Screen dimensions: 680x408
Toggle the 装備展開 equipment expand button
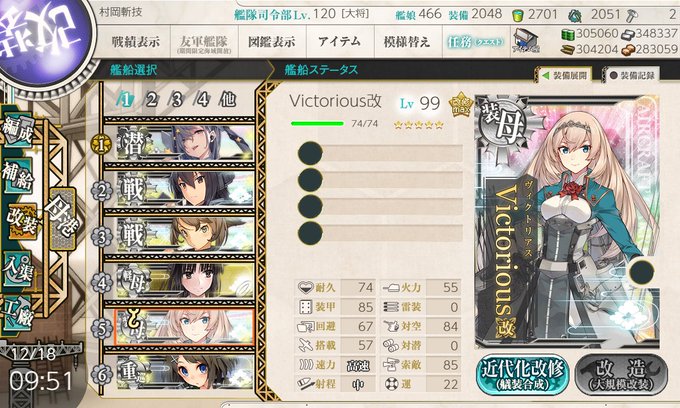pos(566,75)
